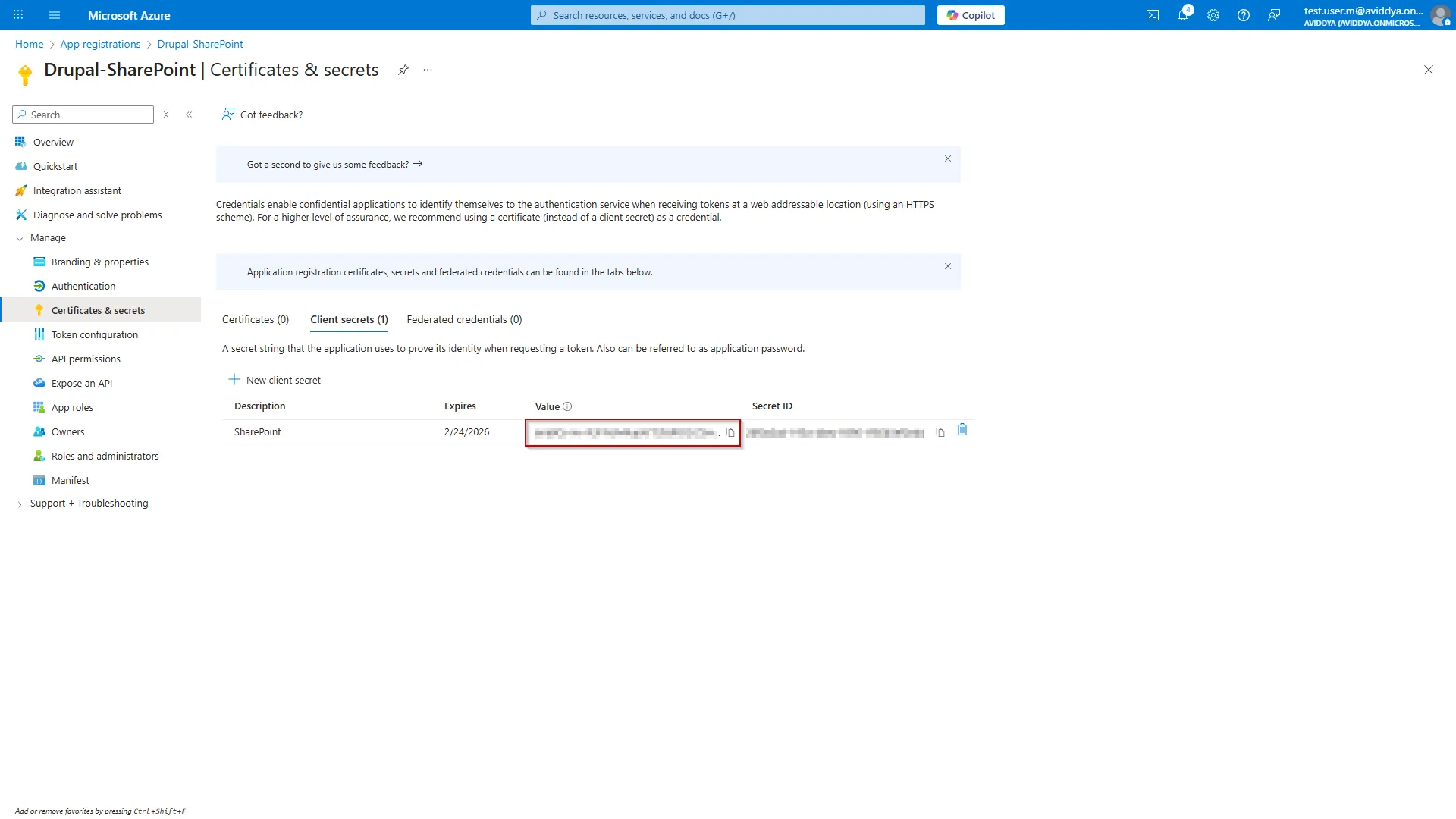Click the key icon beside the page title
Screen dimensions: 1456x819
(x=25, y=74)
